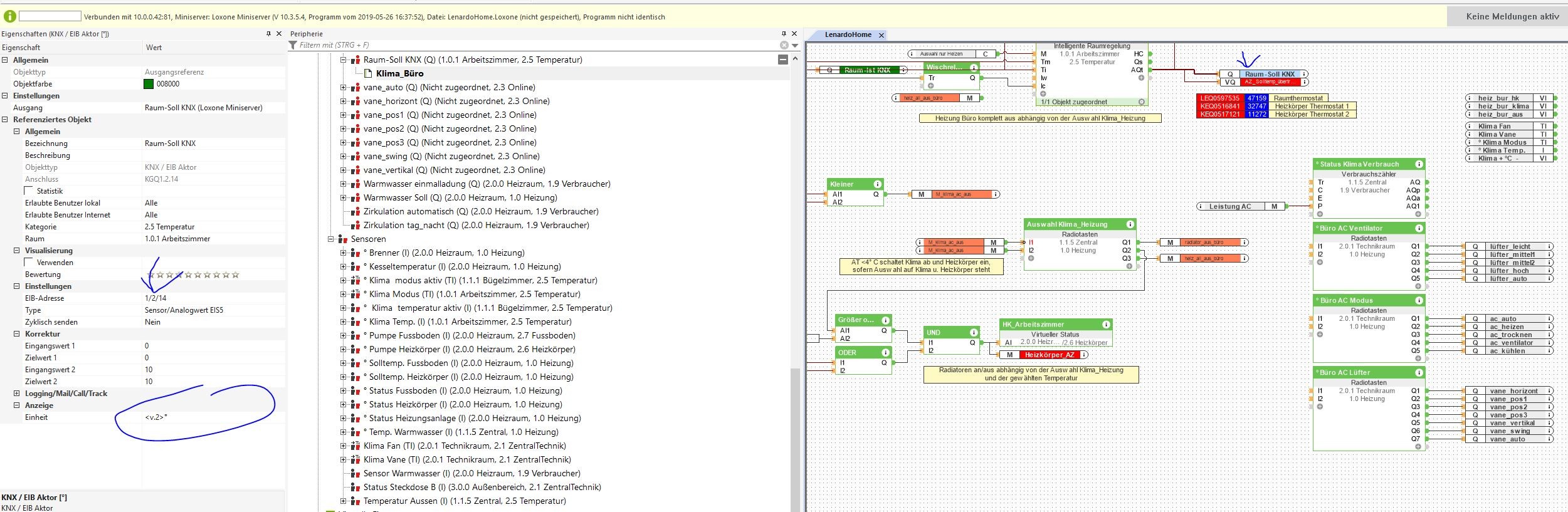Click the info icon on the Kleiner block
The image size is (1568, 512).
(877, 184)
